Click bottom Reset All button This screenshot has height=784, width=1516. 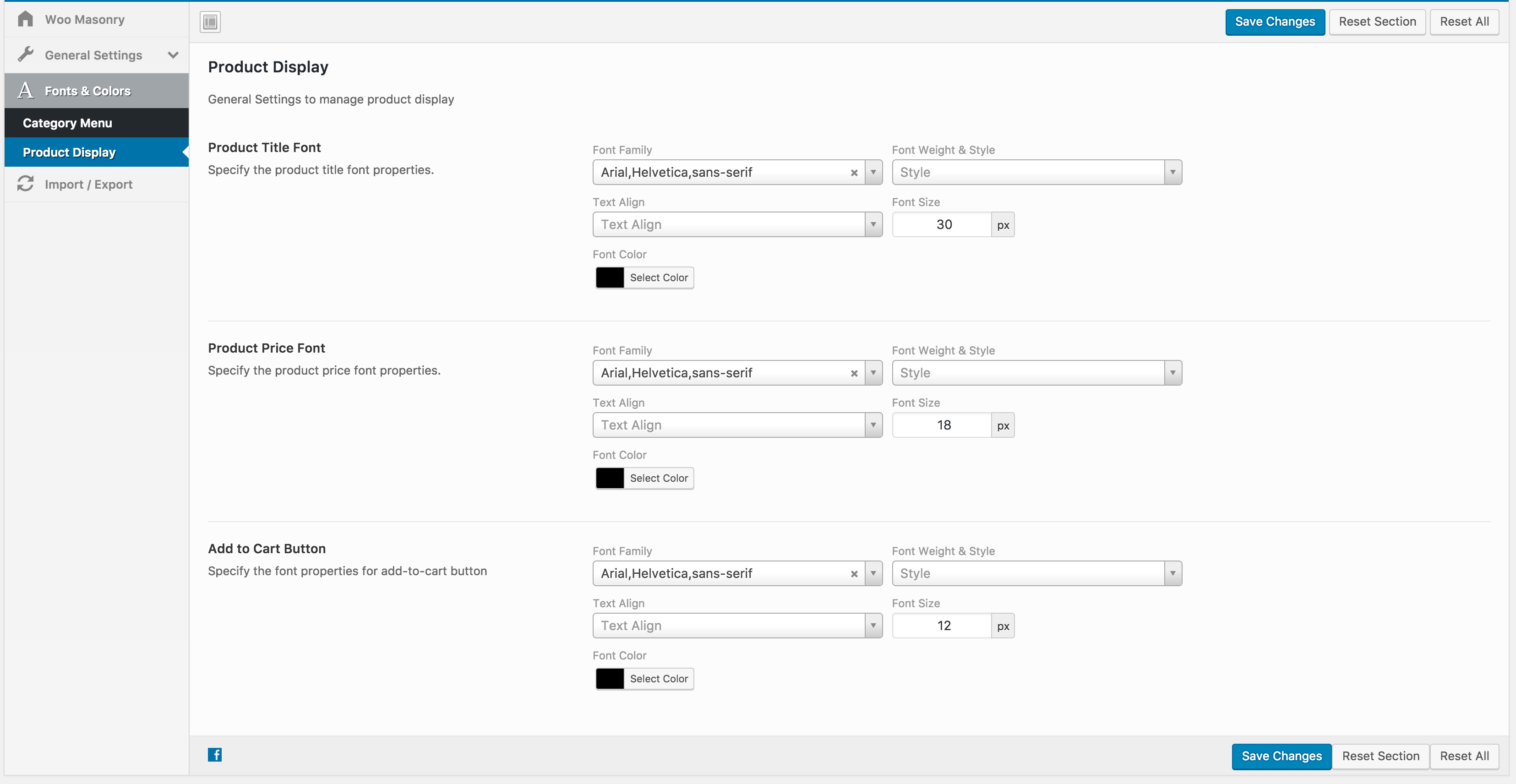[x=1464, y=757]
